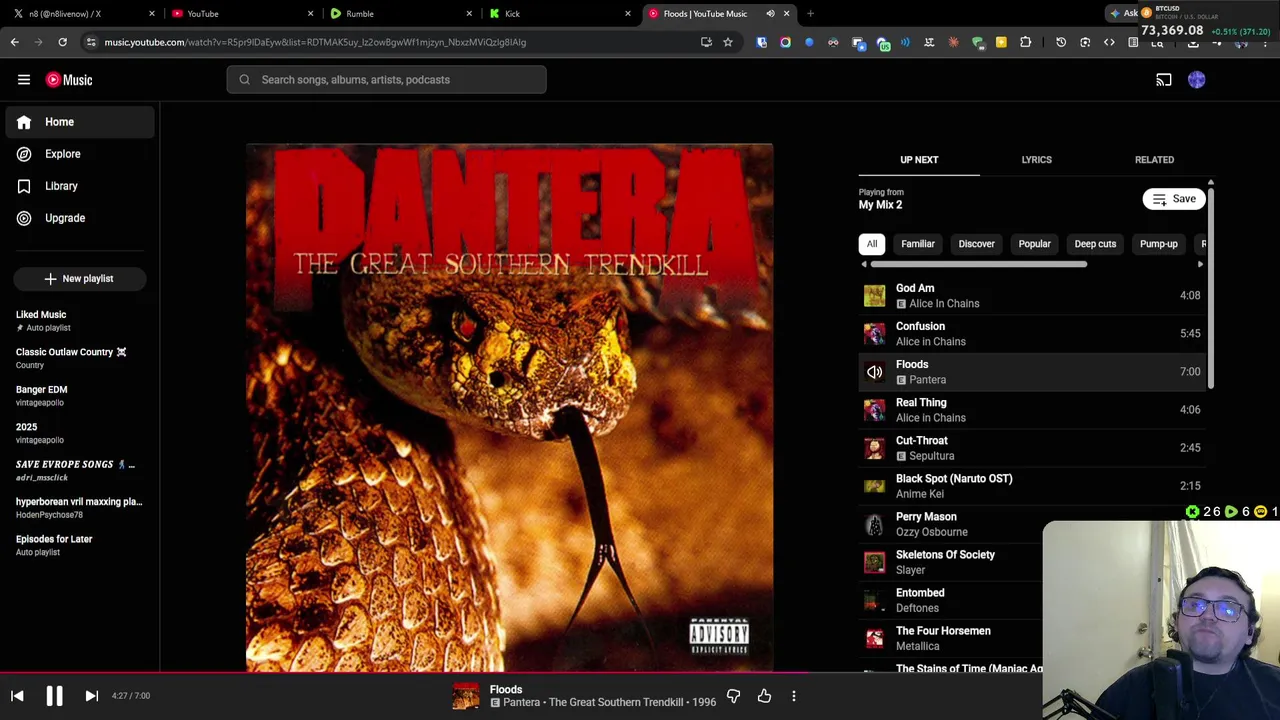View site information icon in address bar
The height and width of the screenshot is (720, 1280).
click(x=91, y=42)
